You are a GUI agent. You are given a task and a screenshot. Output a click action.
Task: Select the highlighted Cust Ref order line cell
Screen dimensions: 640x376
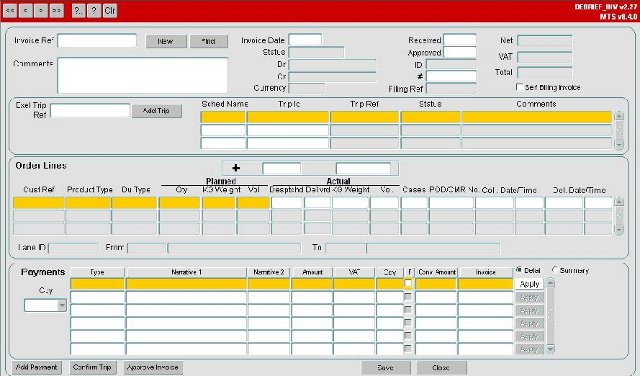click(39, 203)
